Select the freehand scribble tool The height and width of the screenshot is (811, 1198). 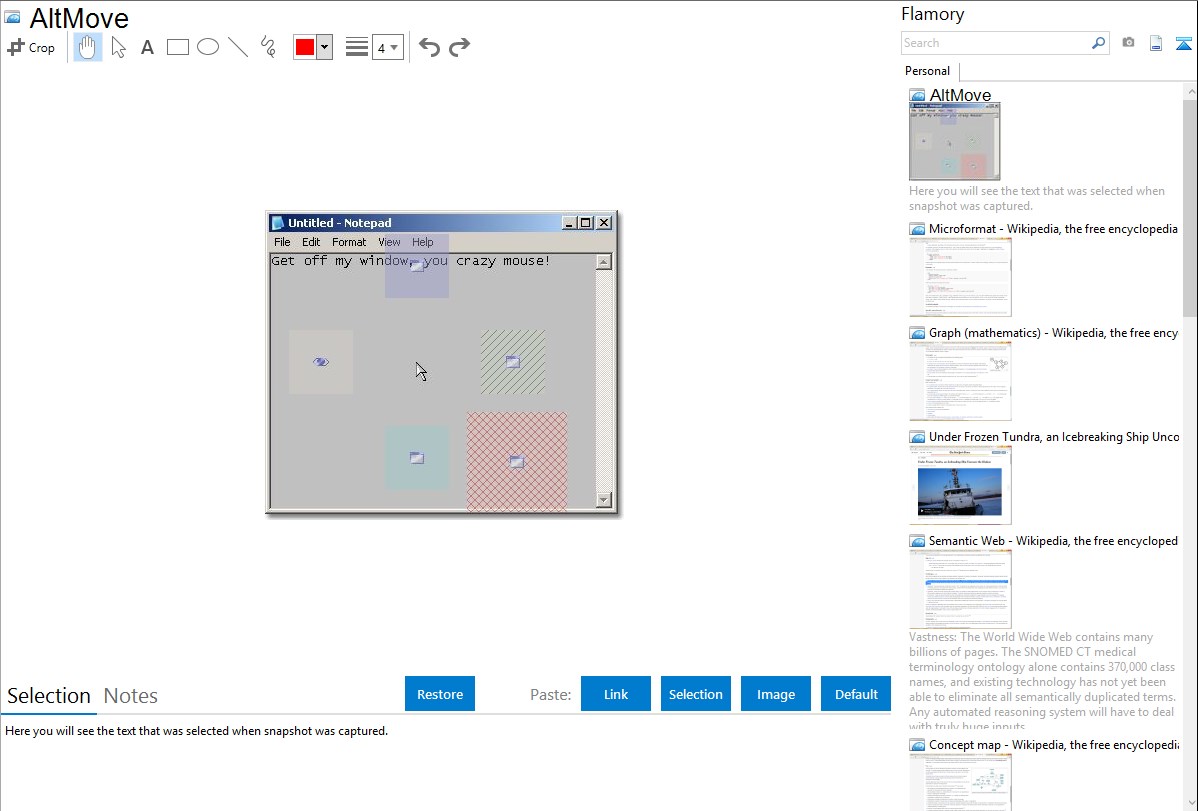(268, 47)
